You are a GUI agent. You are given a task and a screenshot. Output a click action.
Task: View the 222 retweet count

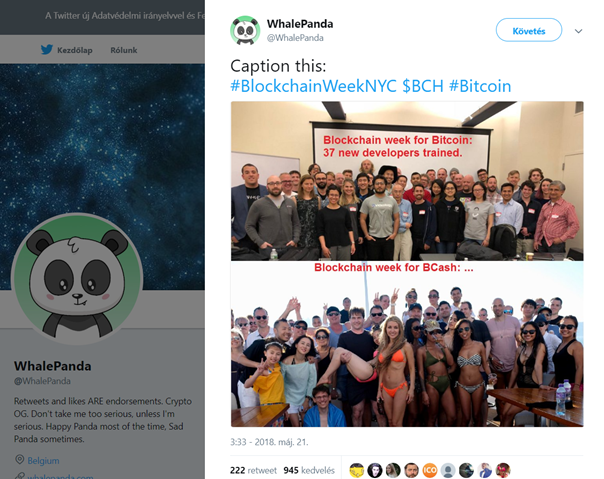(x=253, y=470)
